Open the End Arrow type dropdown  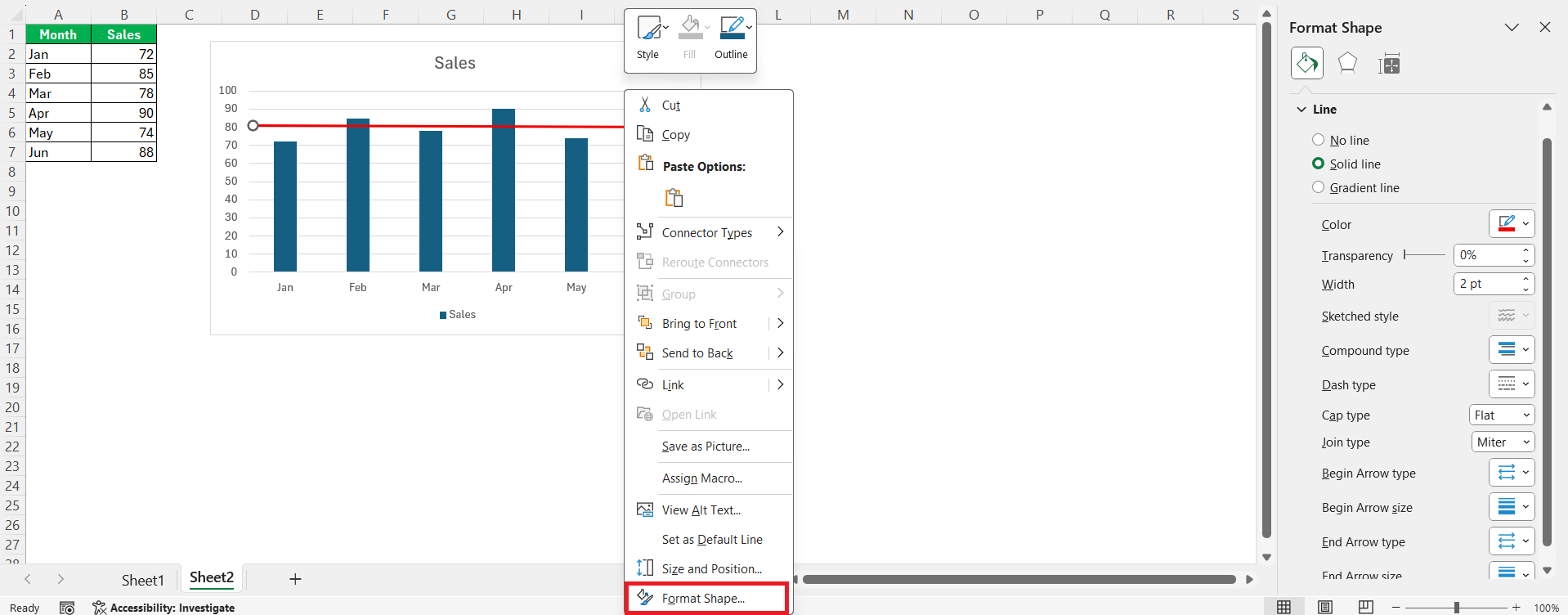(x=1512, y=541)
